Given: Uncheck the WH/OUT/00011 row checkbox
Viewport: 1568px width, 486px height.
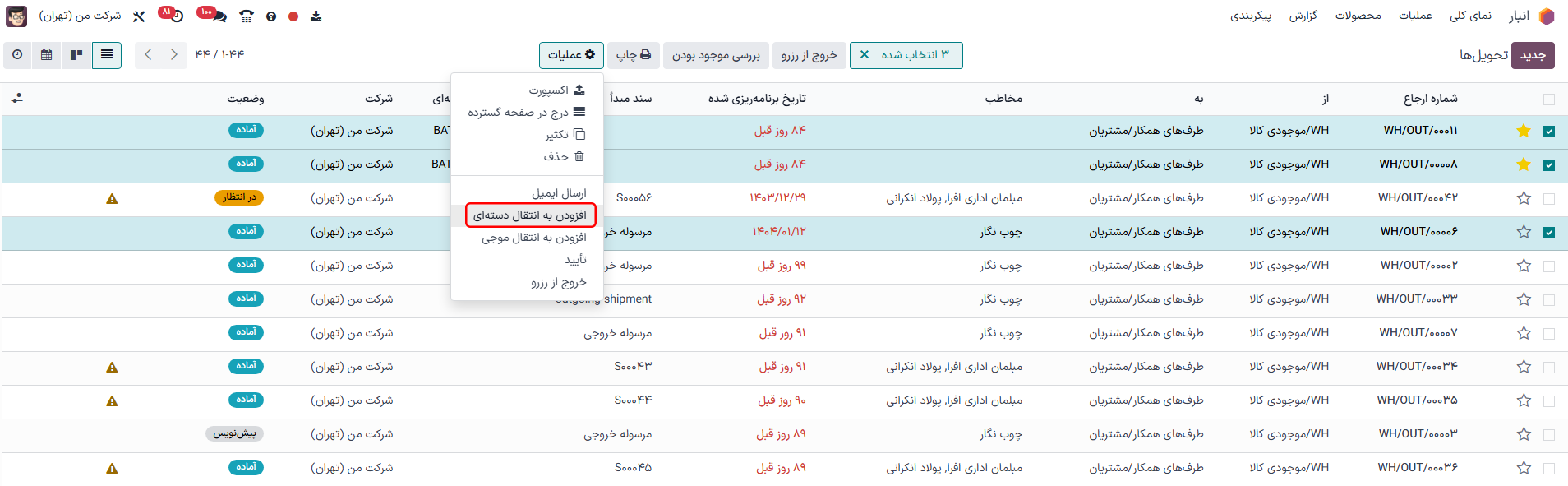Looking at the screenshot, I should 1549,132.
